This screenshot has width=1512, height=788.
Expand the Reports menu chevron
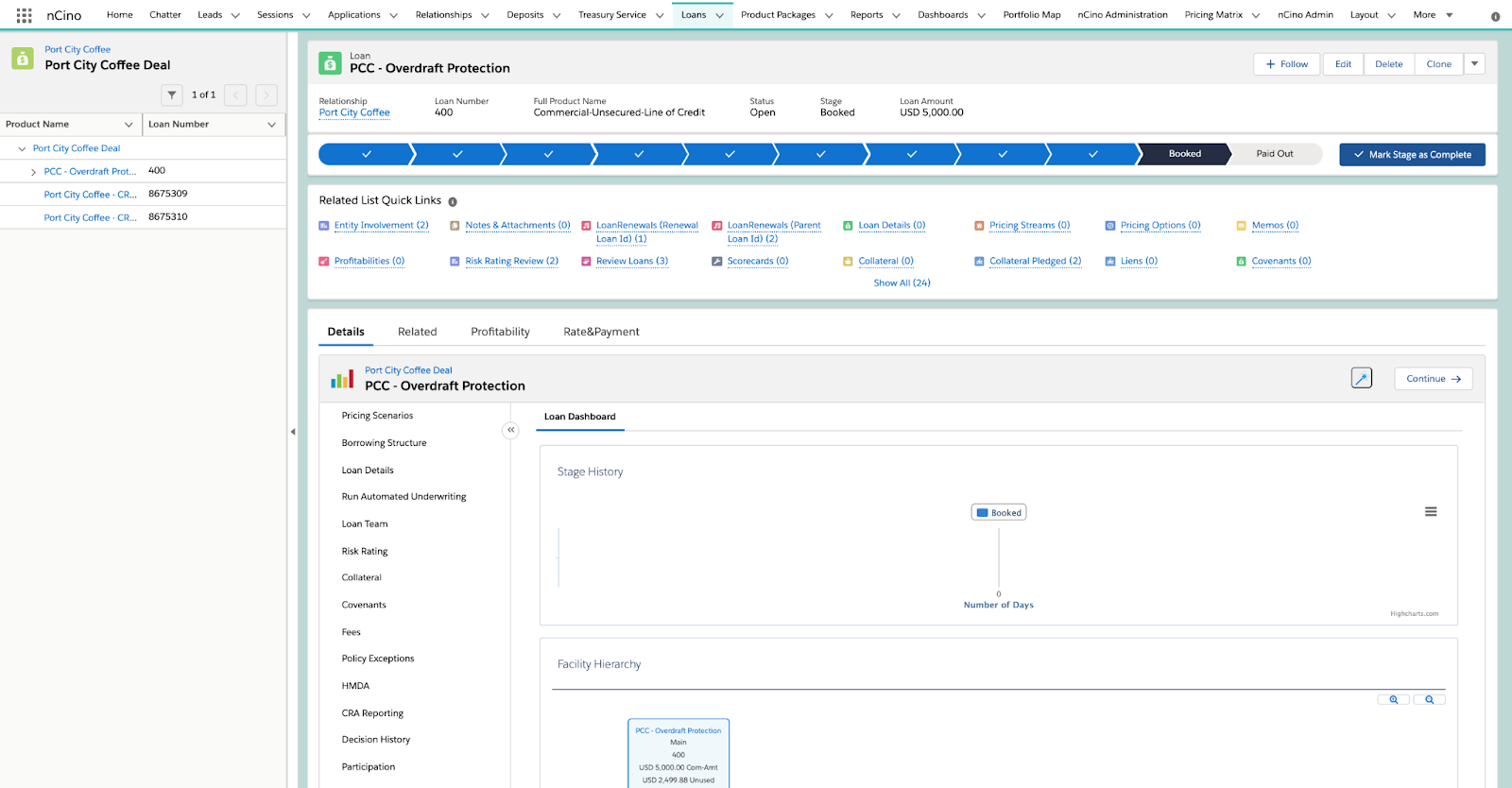coord(896,15)
